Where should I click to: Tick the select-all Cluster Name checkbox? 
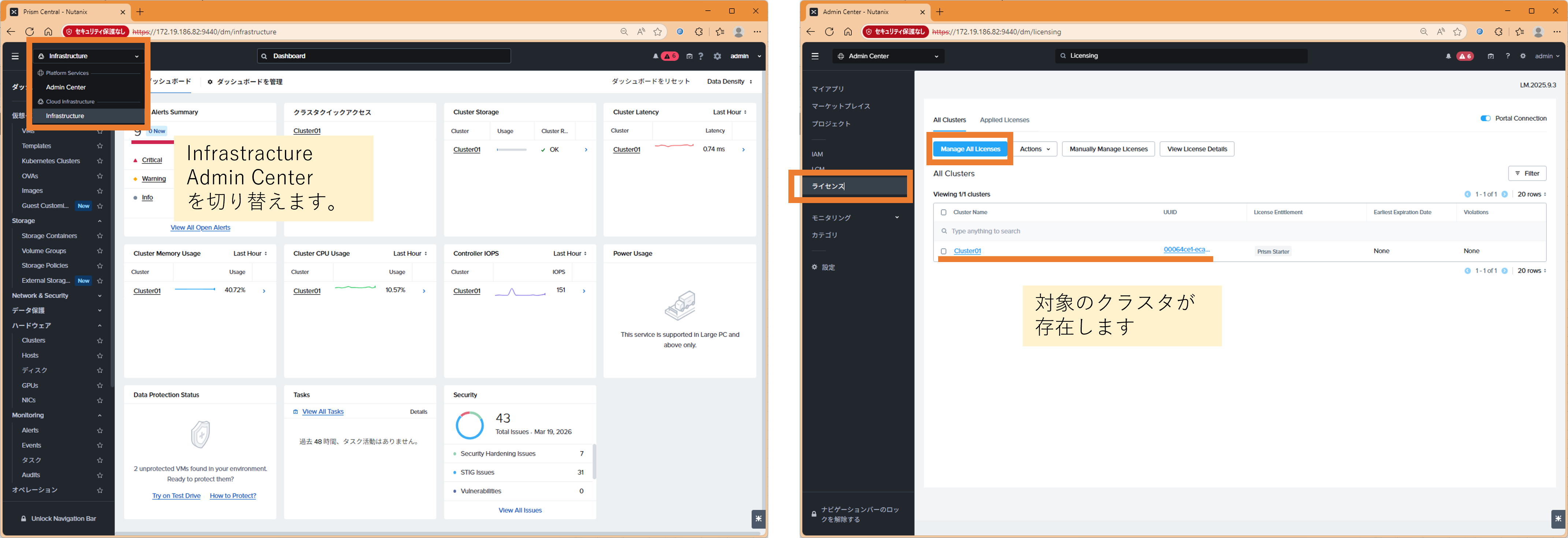(x=944, y=213)
